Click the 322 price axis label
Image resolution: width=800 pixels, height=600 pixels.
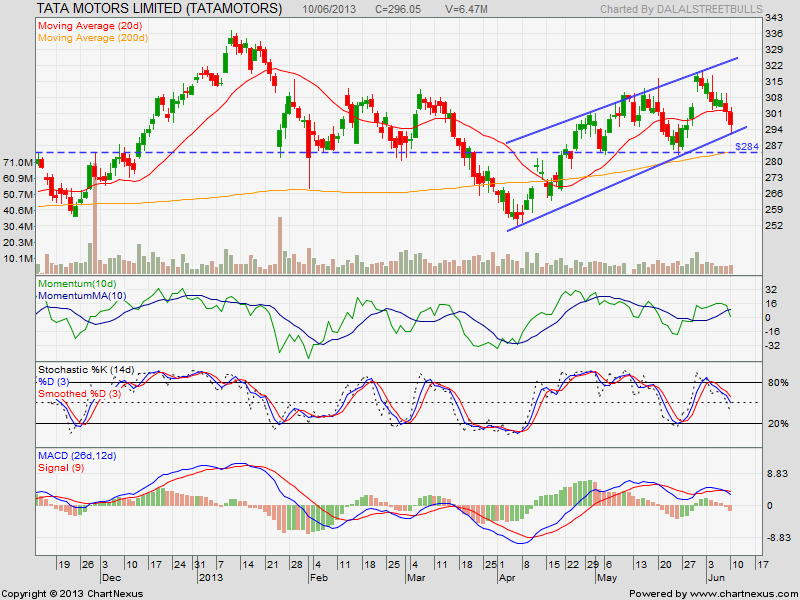pos(774,66)
